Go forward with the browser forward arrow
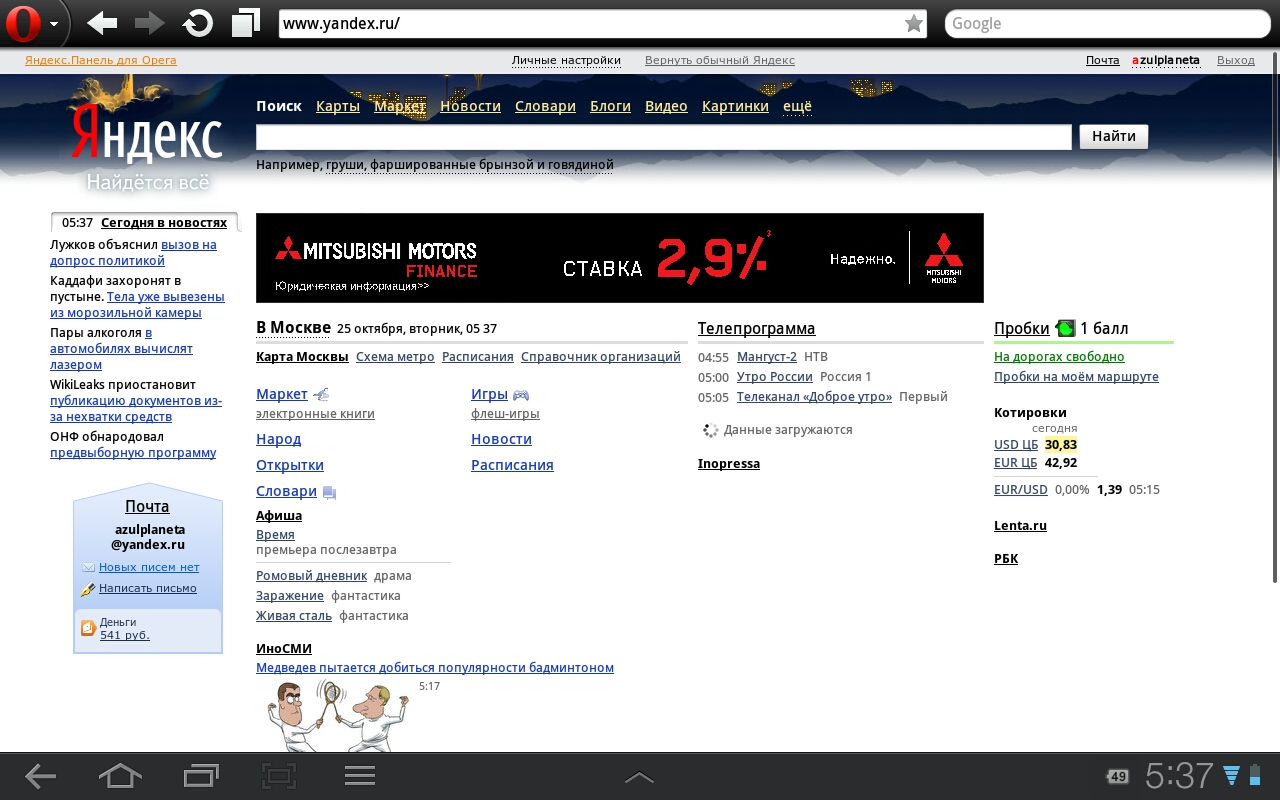Viewport: 1280px width, 800px height. [149, 23]
